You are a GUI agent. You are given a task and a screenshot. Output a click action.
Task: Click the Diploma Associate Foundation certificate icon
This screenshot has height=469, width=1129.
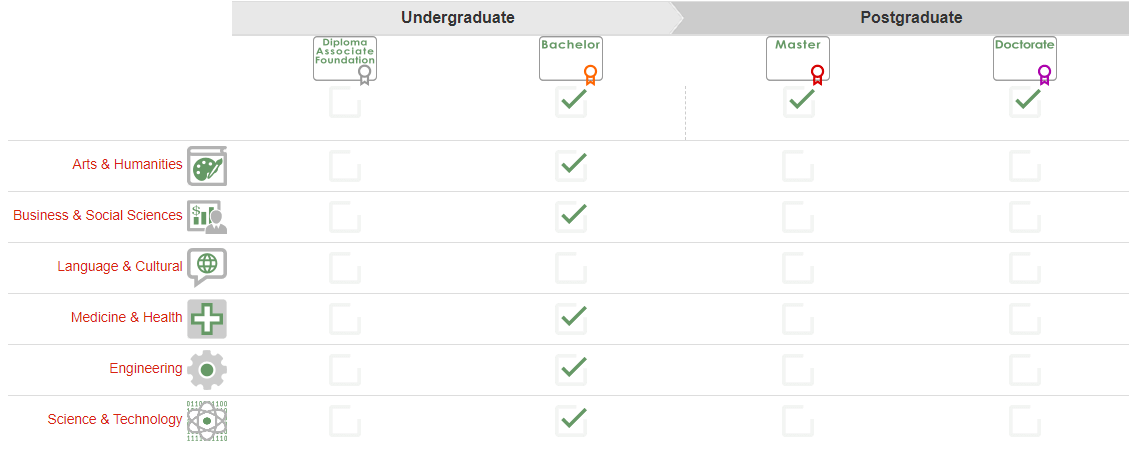345,61
